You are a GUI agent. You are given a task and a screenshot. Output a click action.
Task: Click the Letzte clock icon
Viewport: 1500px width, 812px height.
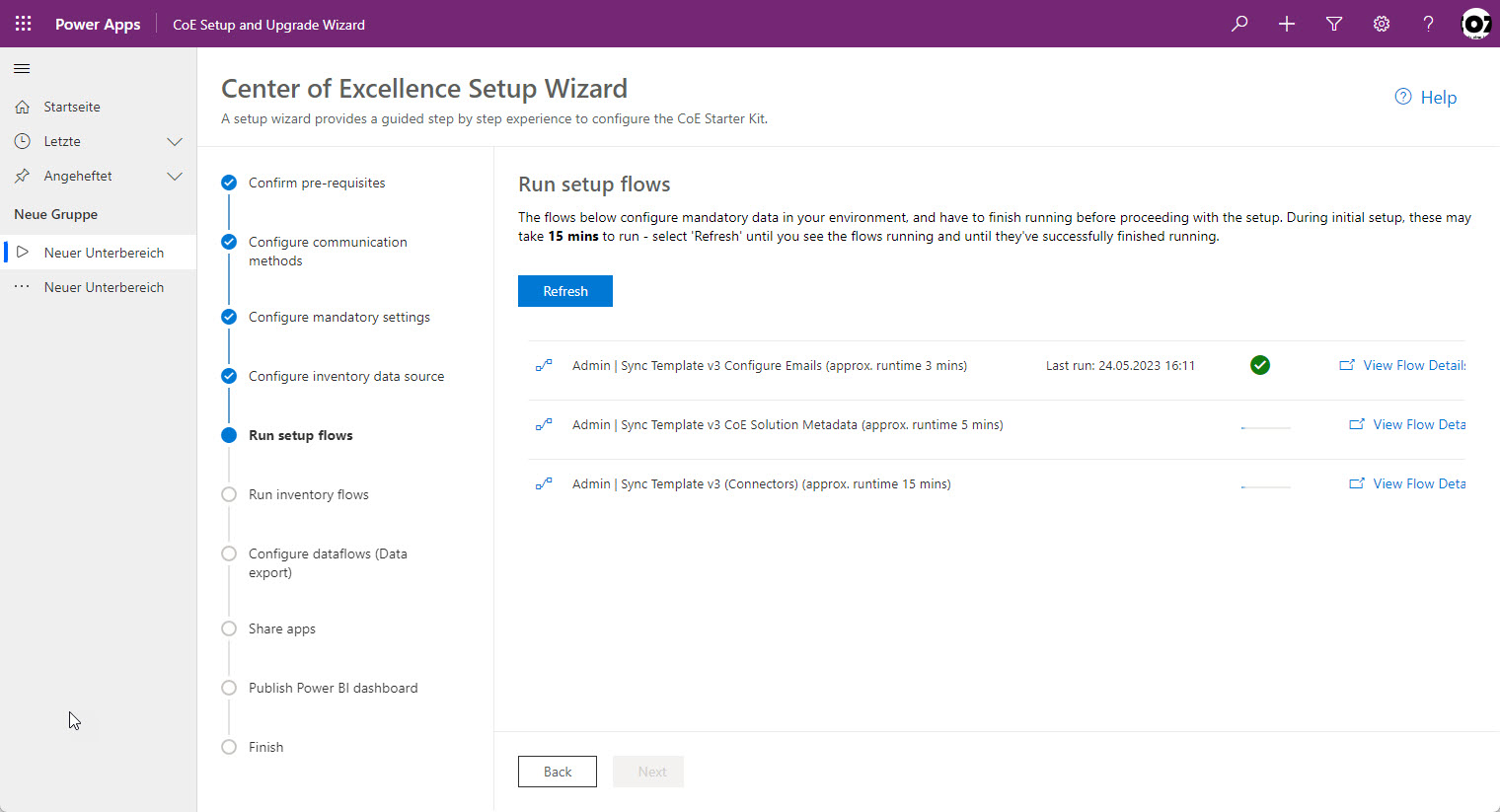pyautogui.click(x=22, y=141)
